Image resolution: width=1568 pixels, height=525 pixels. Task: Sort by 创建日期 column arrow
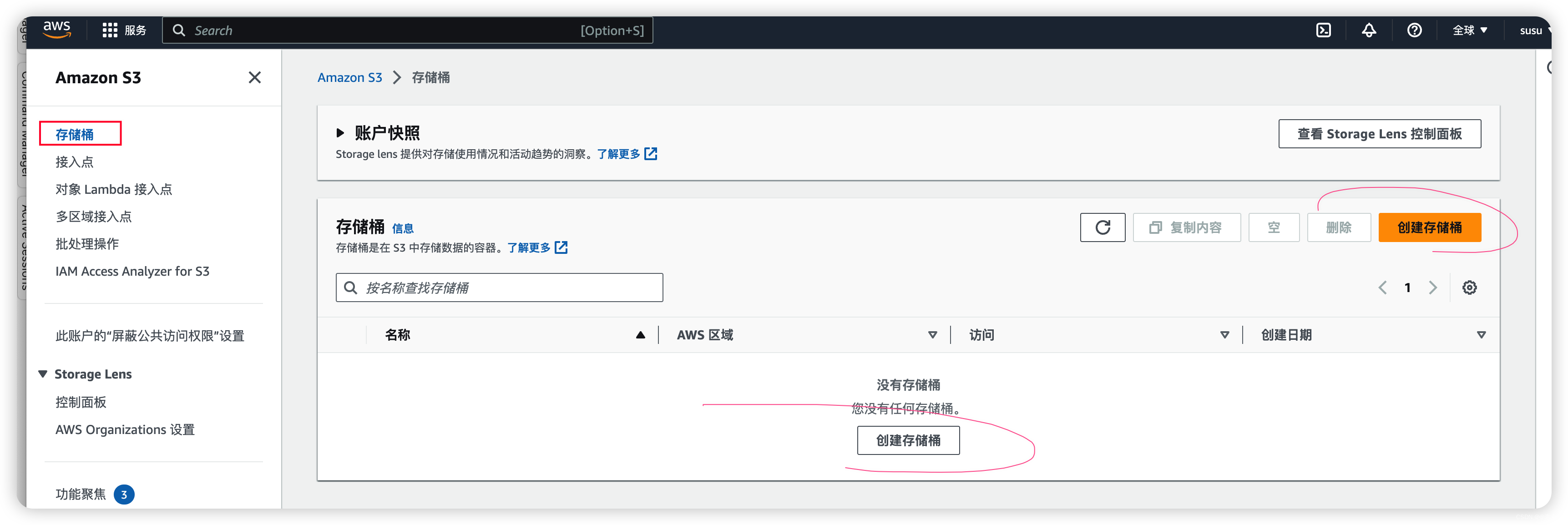tap(1481, 335)
